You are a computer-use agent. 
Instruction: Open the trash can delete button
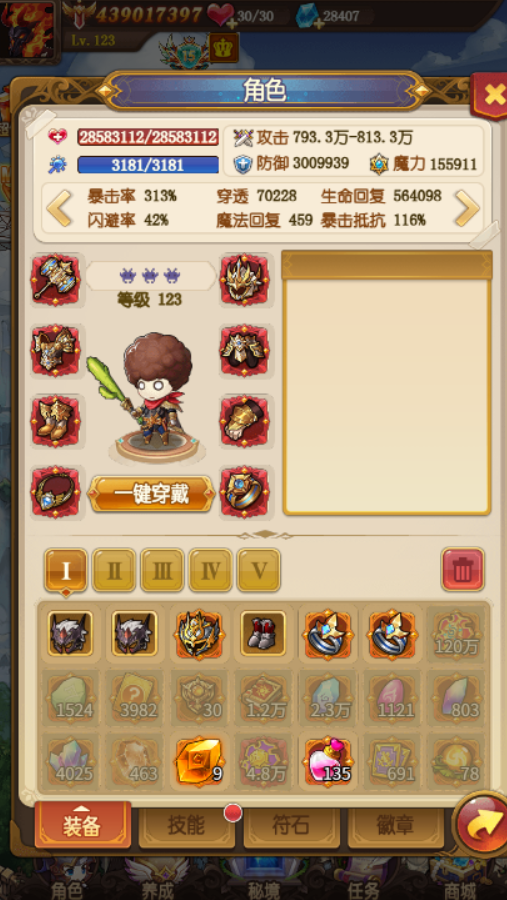point(463,569)
